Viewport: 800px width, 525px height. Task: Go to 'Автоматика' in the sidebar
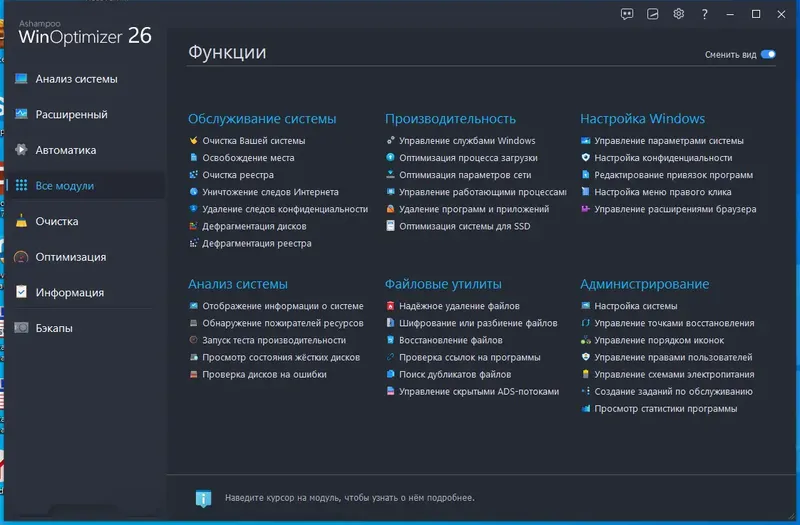pyautogui.click(x=65, y=150)
